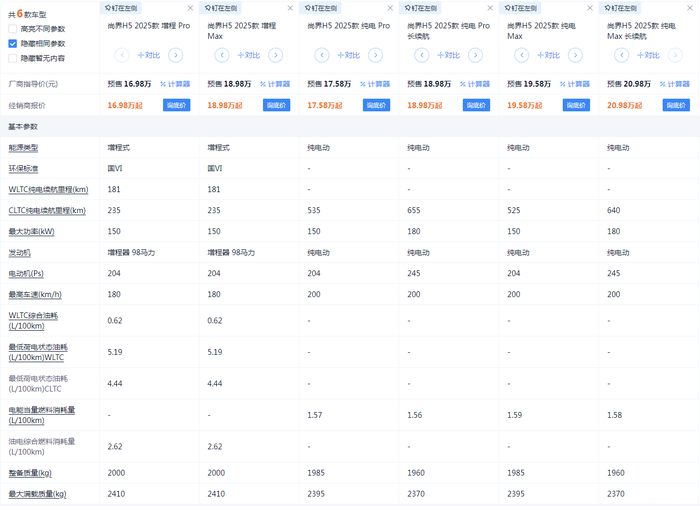This screenshot has height=506, width=700.
Task: Select the 基本参数 section header
Action: point(23,126)
